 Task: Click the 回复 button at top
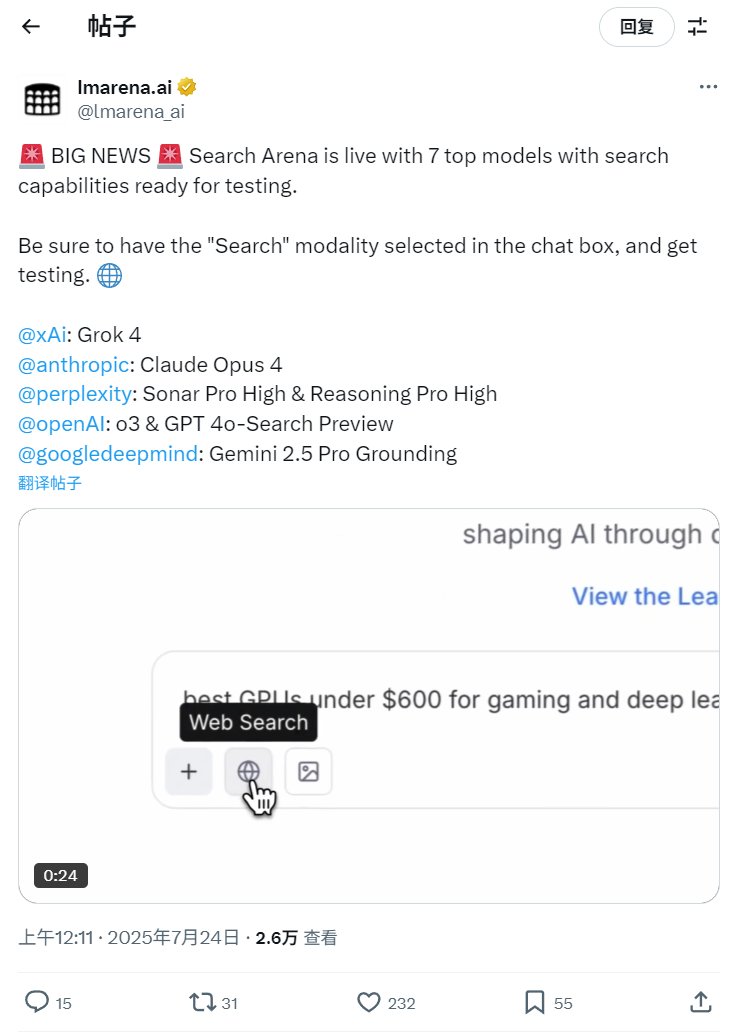pos(637,27)
